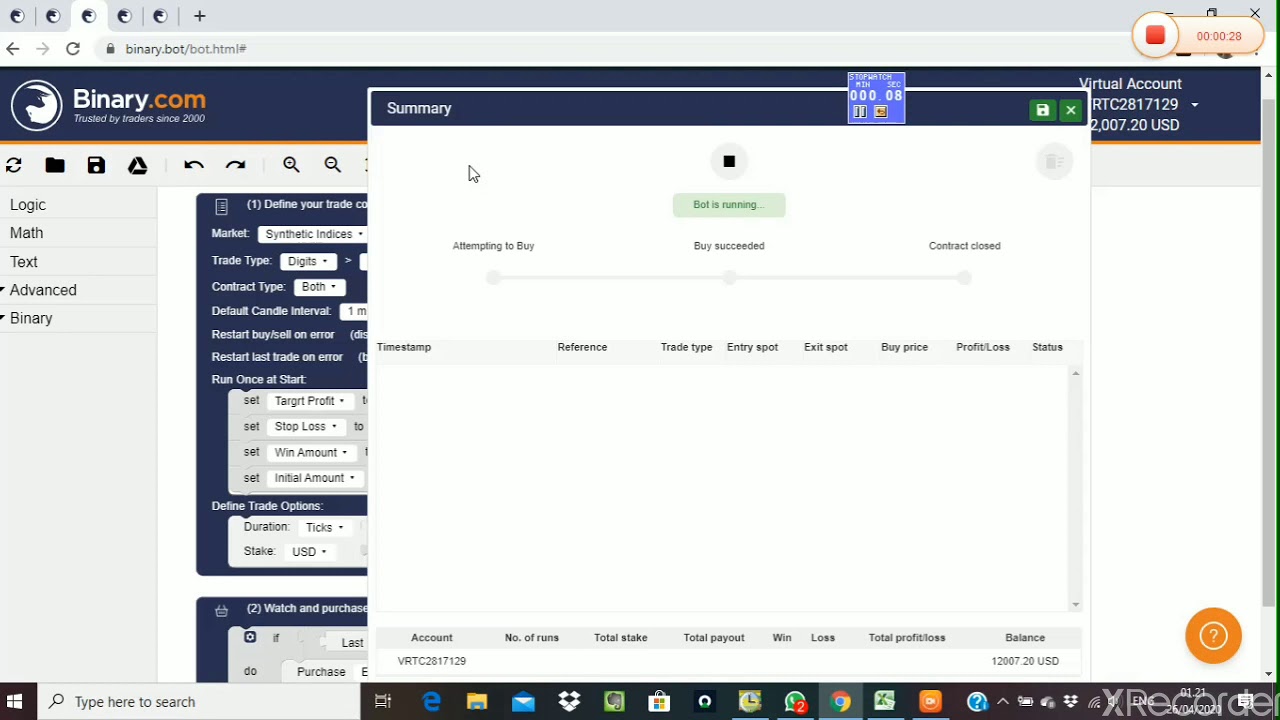This screenshot has height=720, width=1280.
Task: Click the 12007.20 USD balance cell
Action: [1025, 661]
